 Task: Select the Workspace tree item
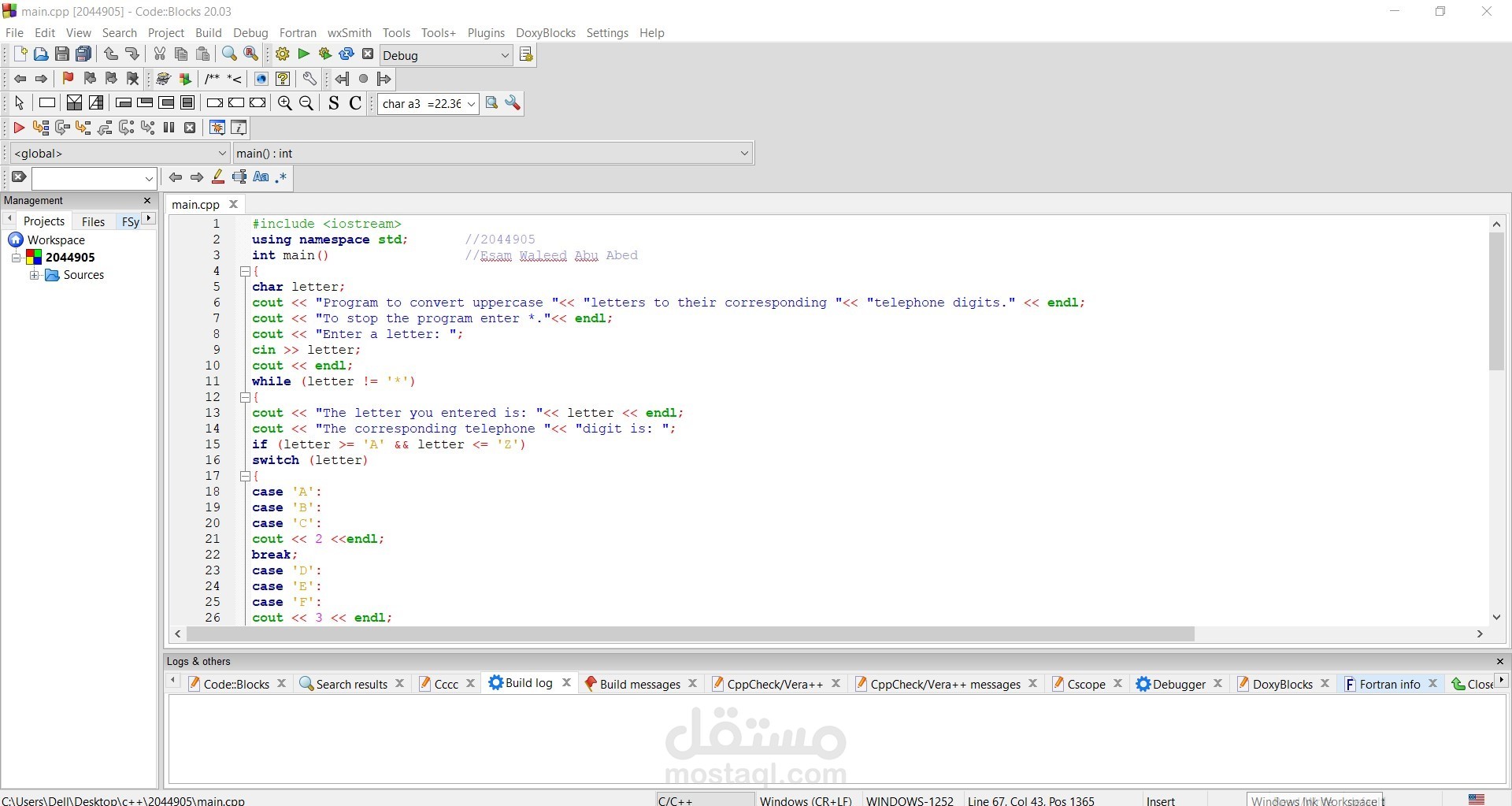click(x=47, y=240)
